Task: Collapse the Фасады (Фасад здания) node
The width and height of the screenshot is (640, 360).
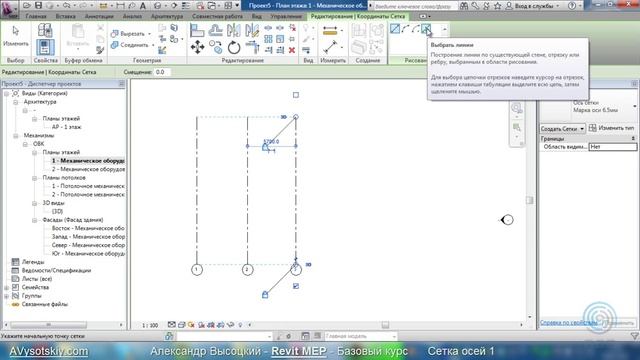Action: coord(34,220)
